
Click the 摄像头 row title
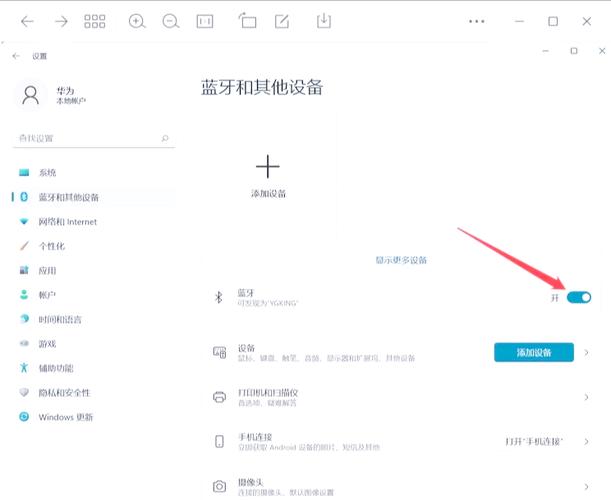pos(251,482)
